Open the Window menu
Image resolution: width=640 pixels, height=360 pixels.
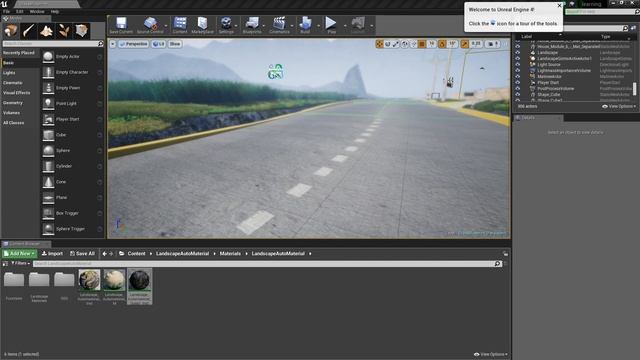(37, 11)
